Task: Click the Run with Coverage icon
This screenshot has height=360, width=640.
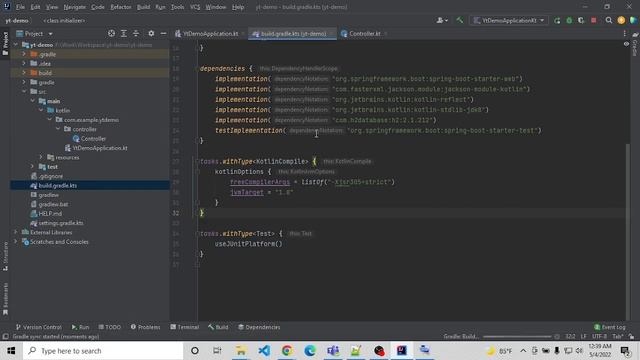Action: pos(581,20)
